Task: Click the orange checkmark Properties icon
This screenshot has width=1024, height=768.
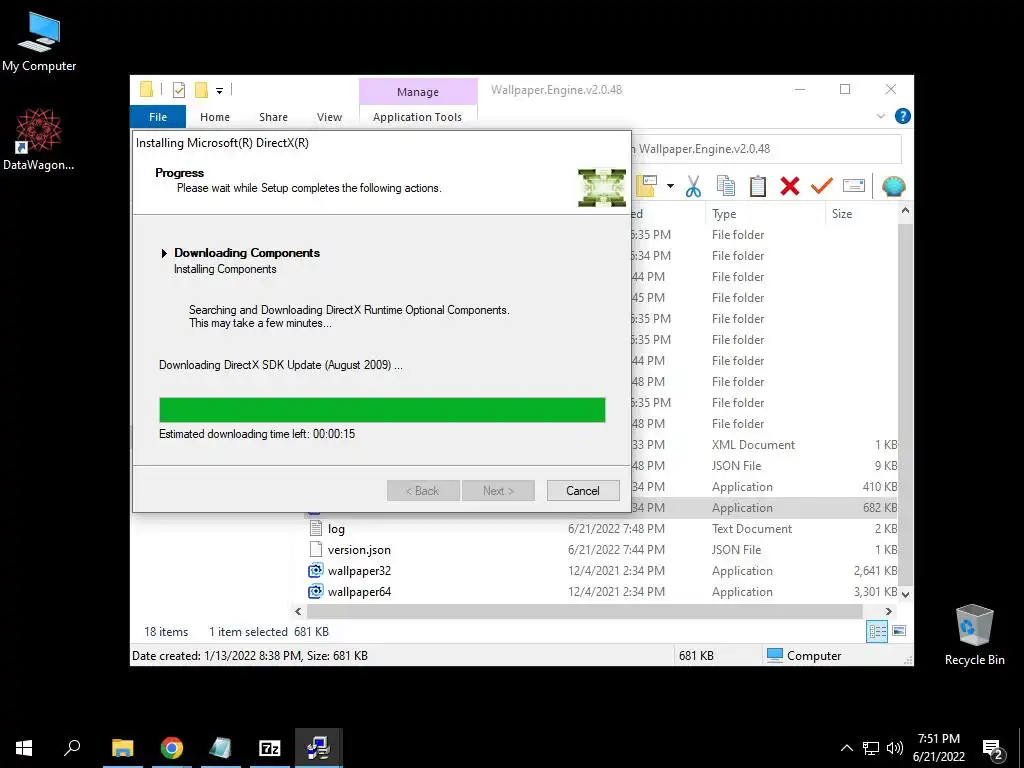Action: 822,187
